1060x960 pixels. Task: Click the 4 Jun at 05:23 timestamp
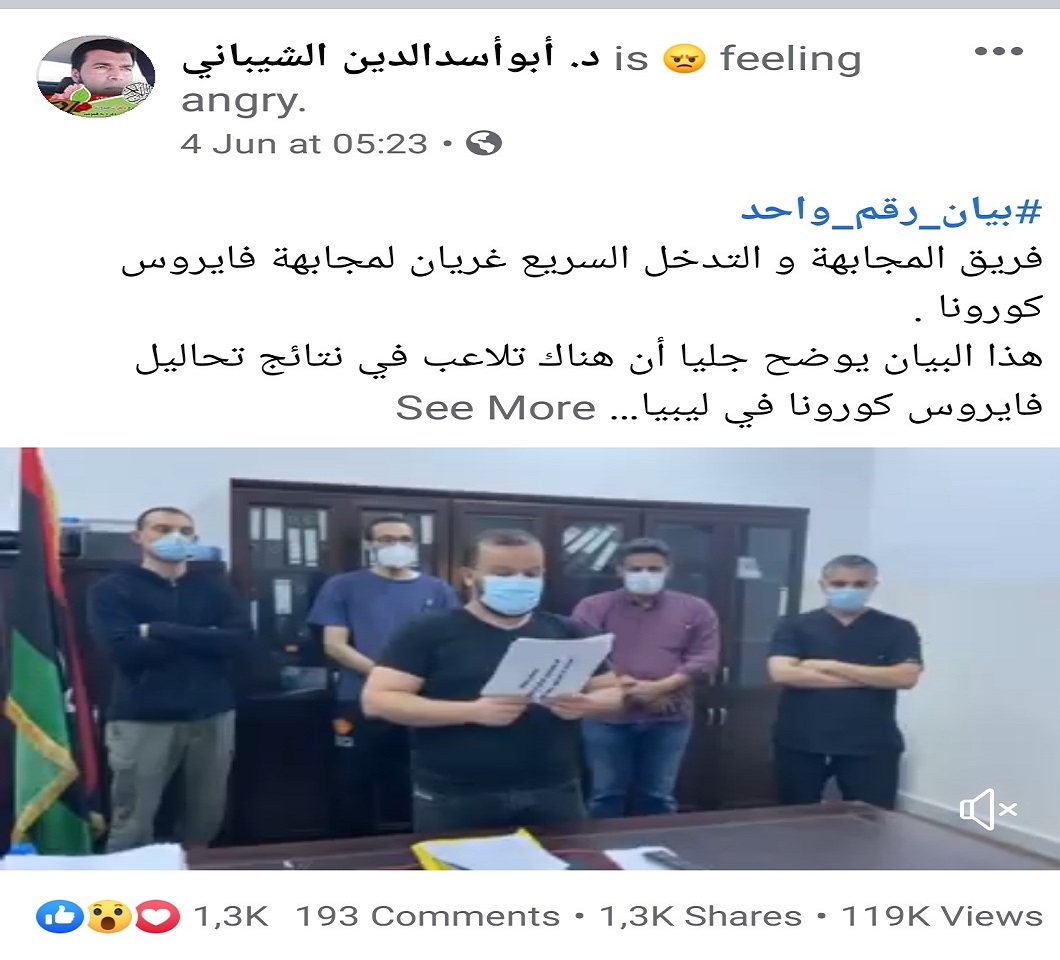(304, 144)
